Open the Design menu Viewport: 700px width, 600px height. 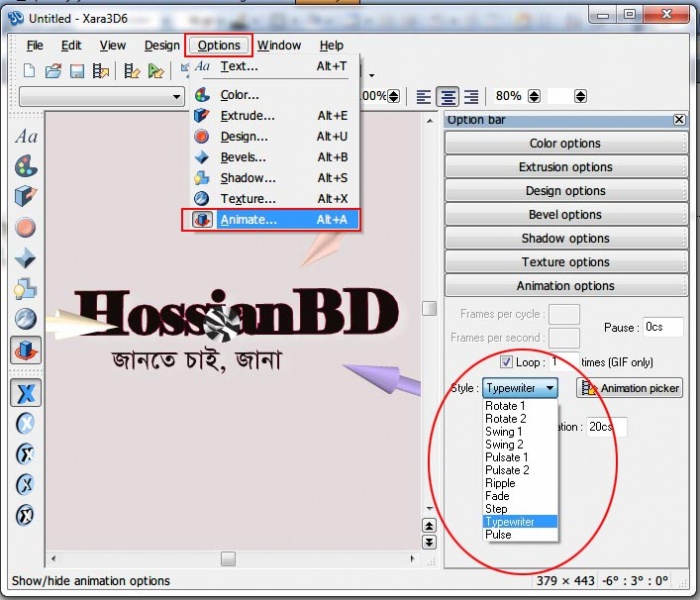point(162,46)
